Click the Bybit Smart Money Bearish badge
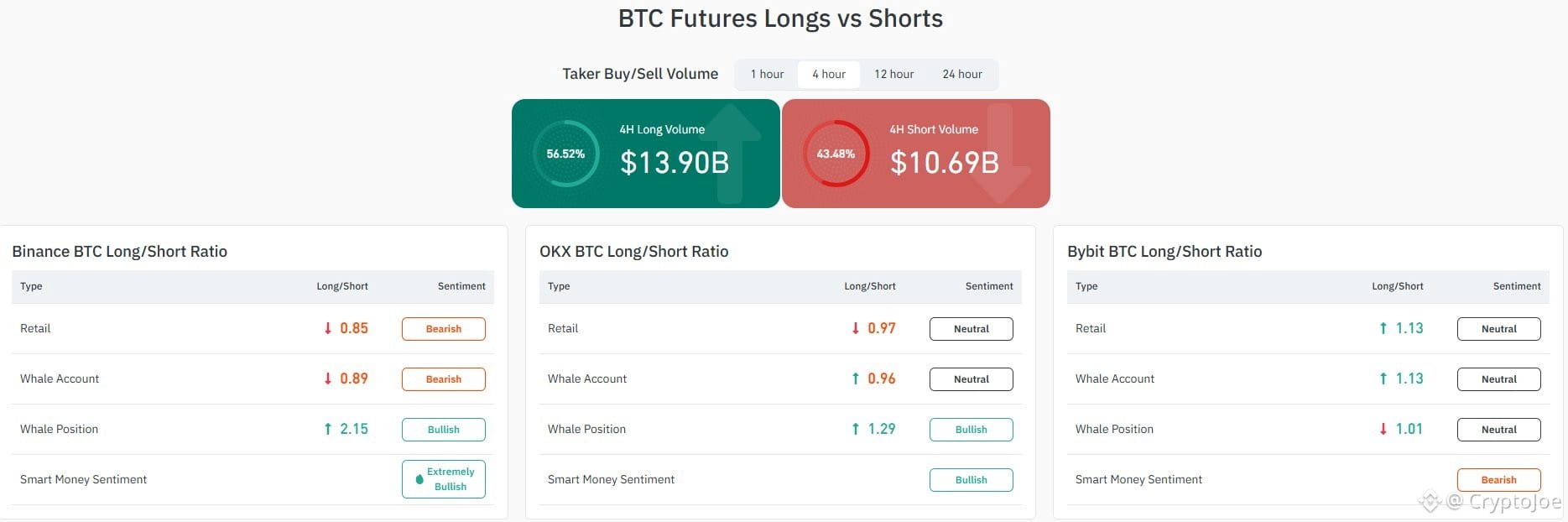Screen dimensions: 1568x522 [1499, 480]
